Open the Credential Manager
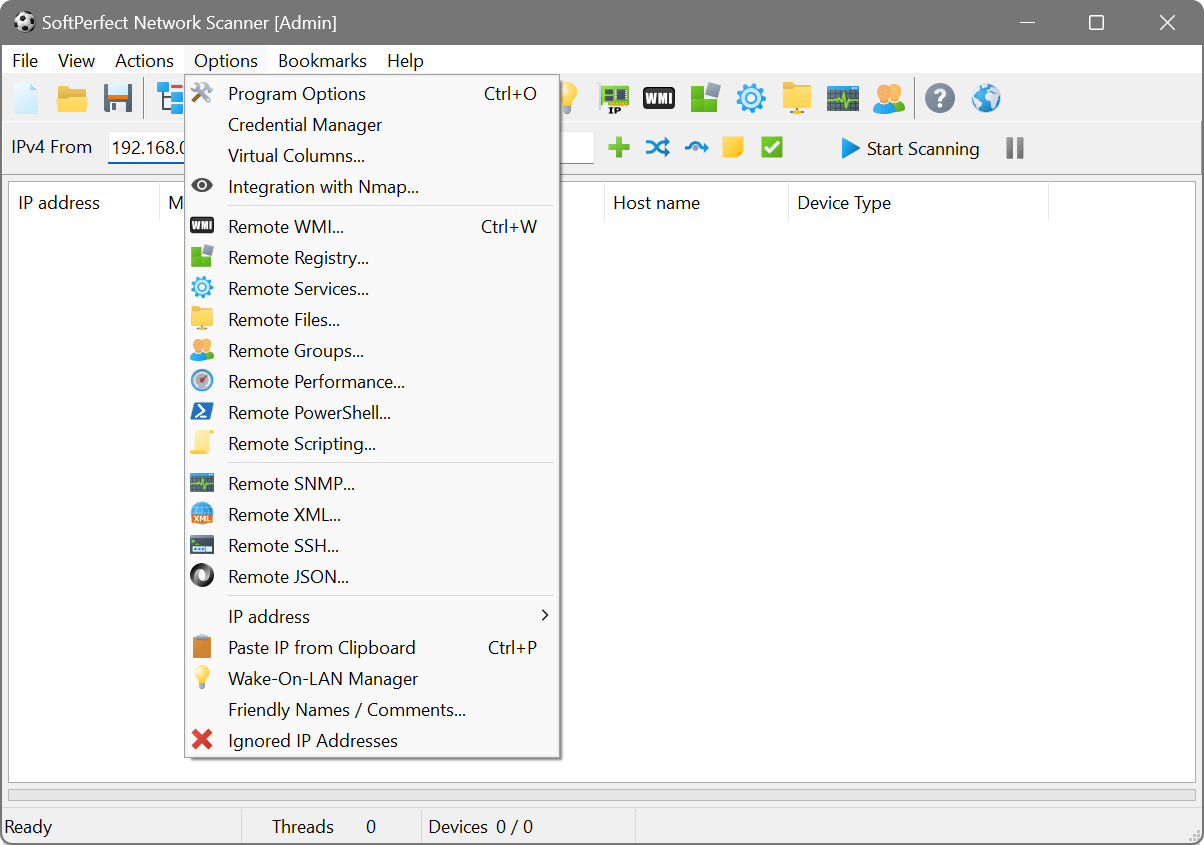Screen dimensions: 1204x845 305,124
